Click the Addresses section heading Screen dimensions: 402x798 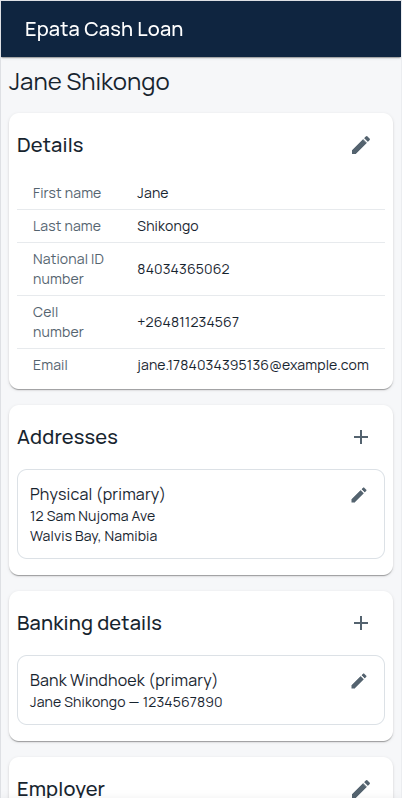(x=68, y=437)
